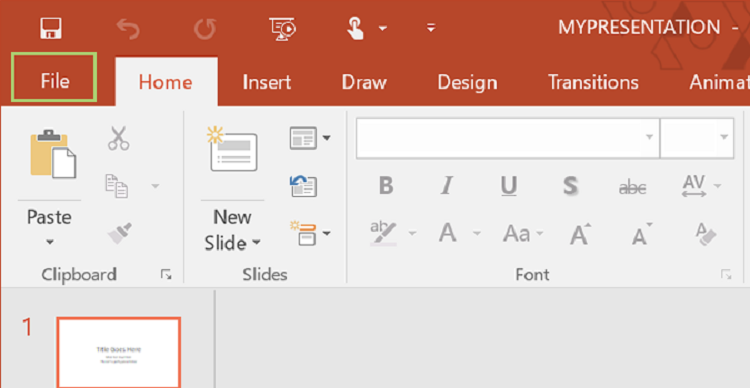Toggle Italic formatting
Screen dimensions: 750x388
447,186
